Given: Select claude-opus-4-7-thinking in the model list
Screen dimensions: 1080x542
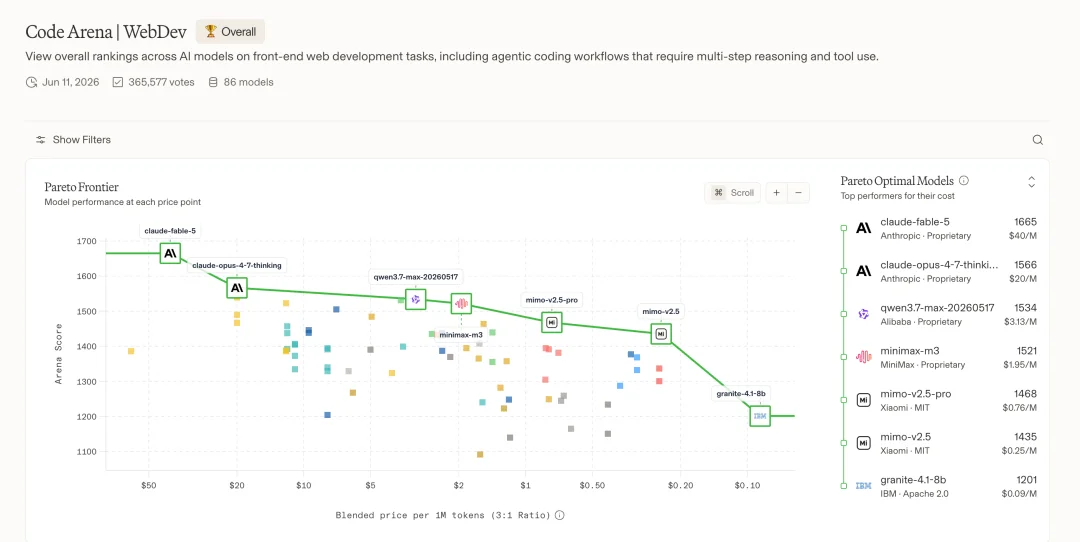Looking at the screenshot, I should tap(939, 271).
